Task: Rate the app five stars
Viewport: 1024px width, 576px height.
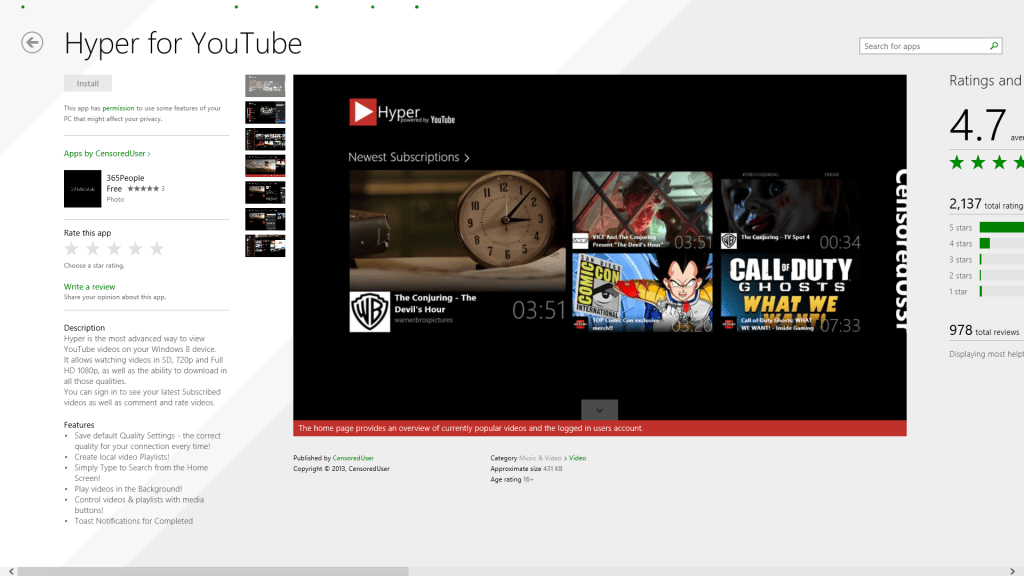Action: tap(157, 249)
